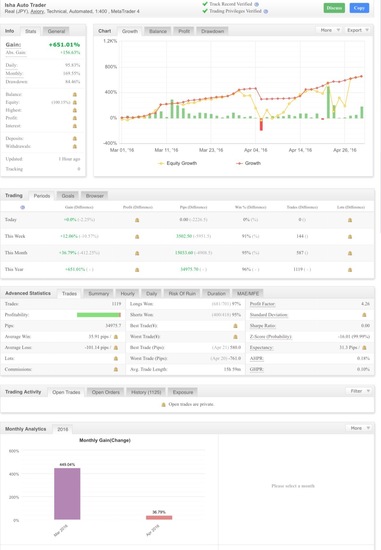Open the Risk Of Ruin statistics tab

click(x=182, y=293)
